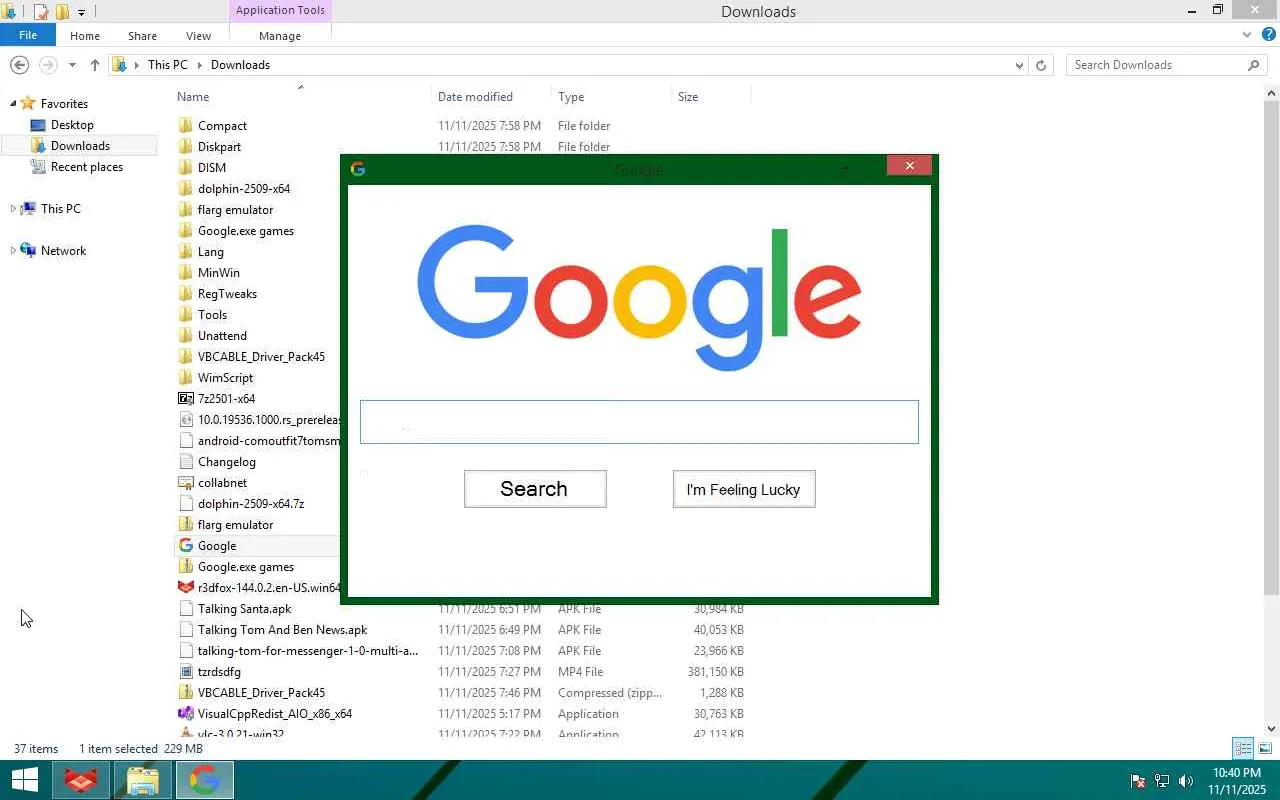Switch to the View ribbon tab
Screen dimensions: 1280x800
pyautogui.click(x=198, y=36)
